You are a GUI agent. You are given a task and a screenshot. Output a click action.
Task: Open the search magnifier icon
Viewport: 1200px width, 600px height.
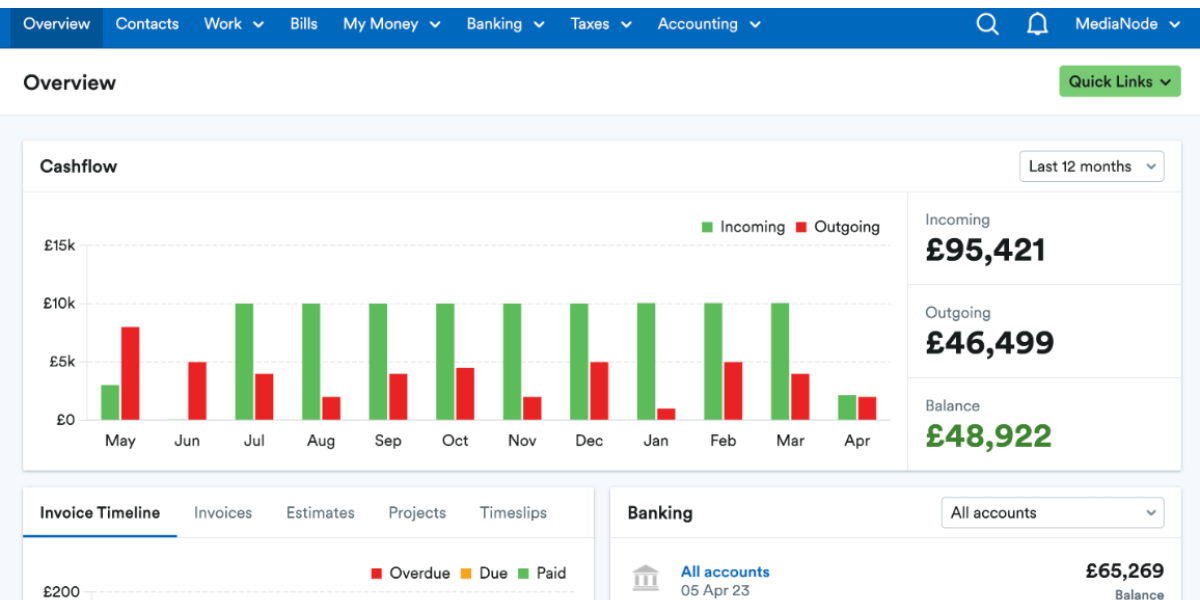(x=987, y=23)
